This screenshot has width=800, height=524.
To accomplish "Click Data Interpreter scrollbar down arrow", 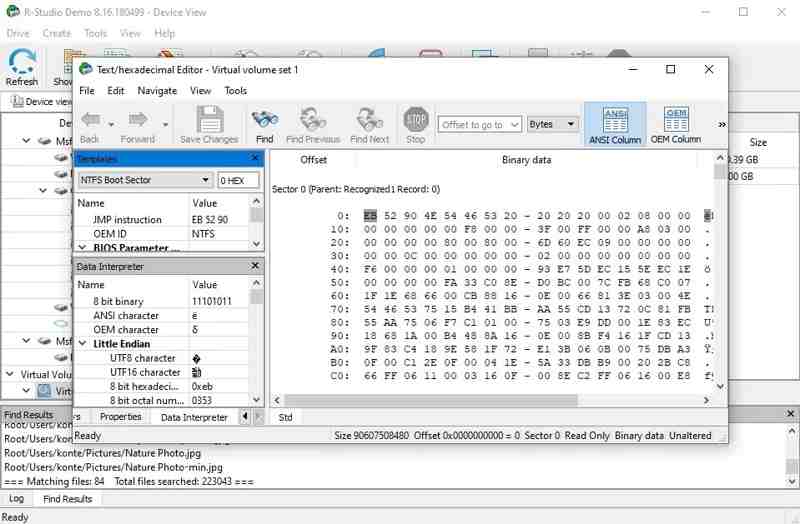I will click(256, 400).
